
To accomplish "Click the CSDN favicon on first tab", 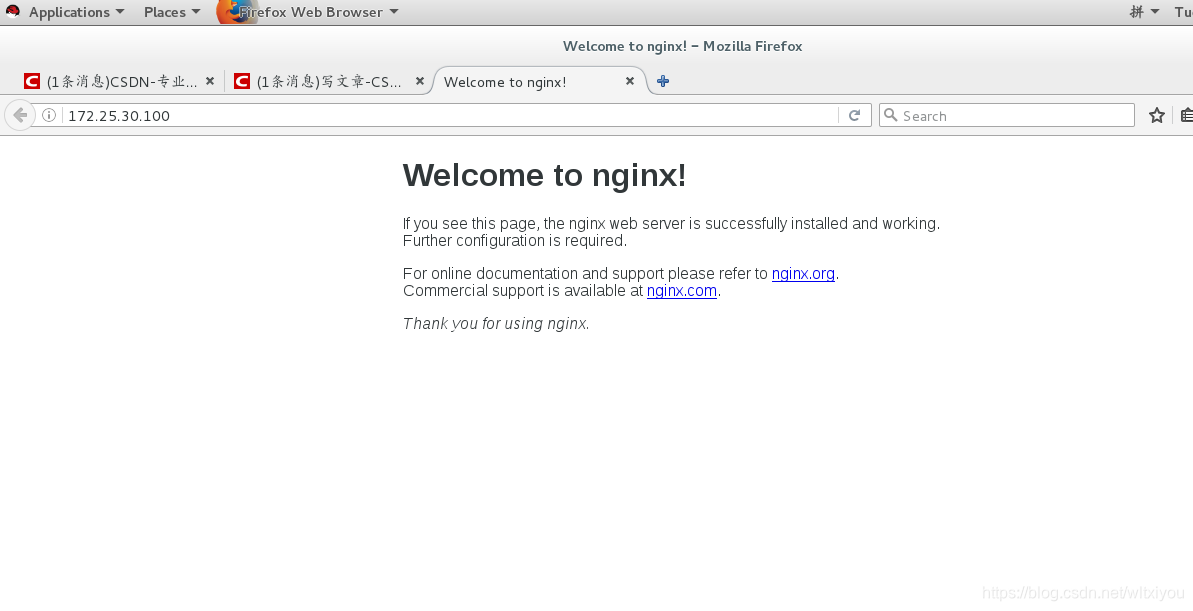I will click(31, 81).
